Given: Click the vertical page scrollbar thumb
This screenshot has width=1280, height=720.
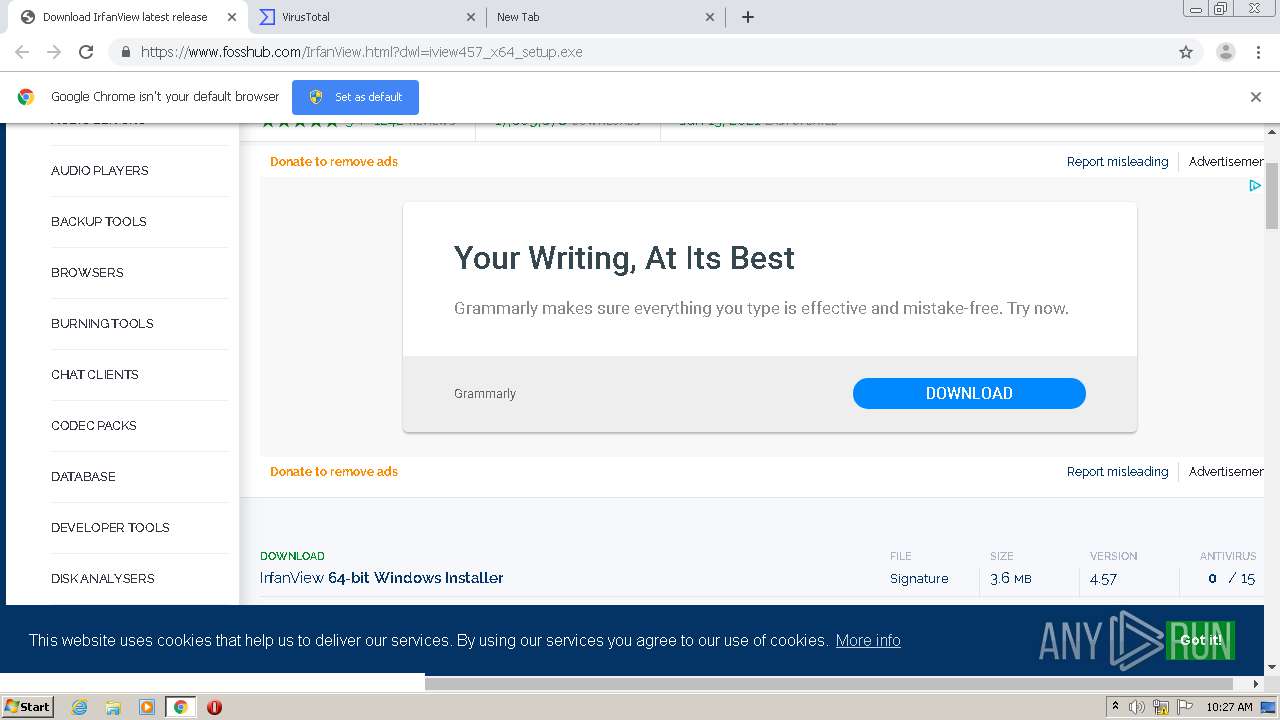Looking at the screenshot, I should (x=1272, y=195).
